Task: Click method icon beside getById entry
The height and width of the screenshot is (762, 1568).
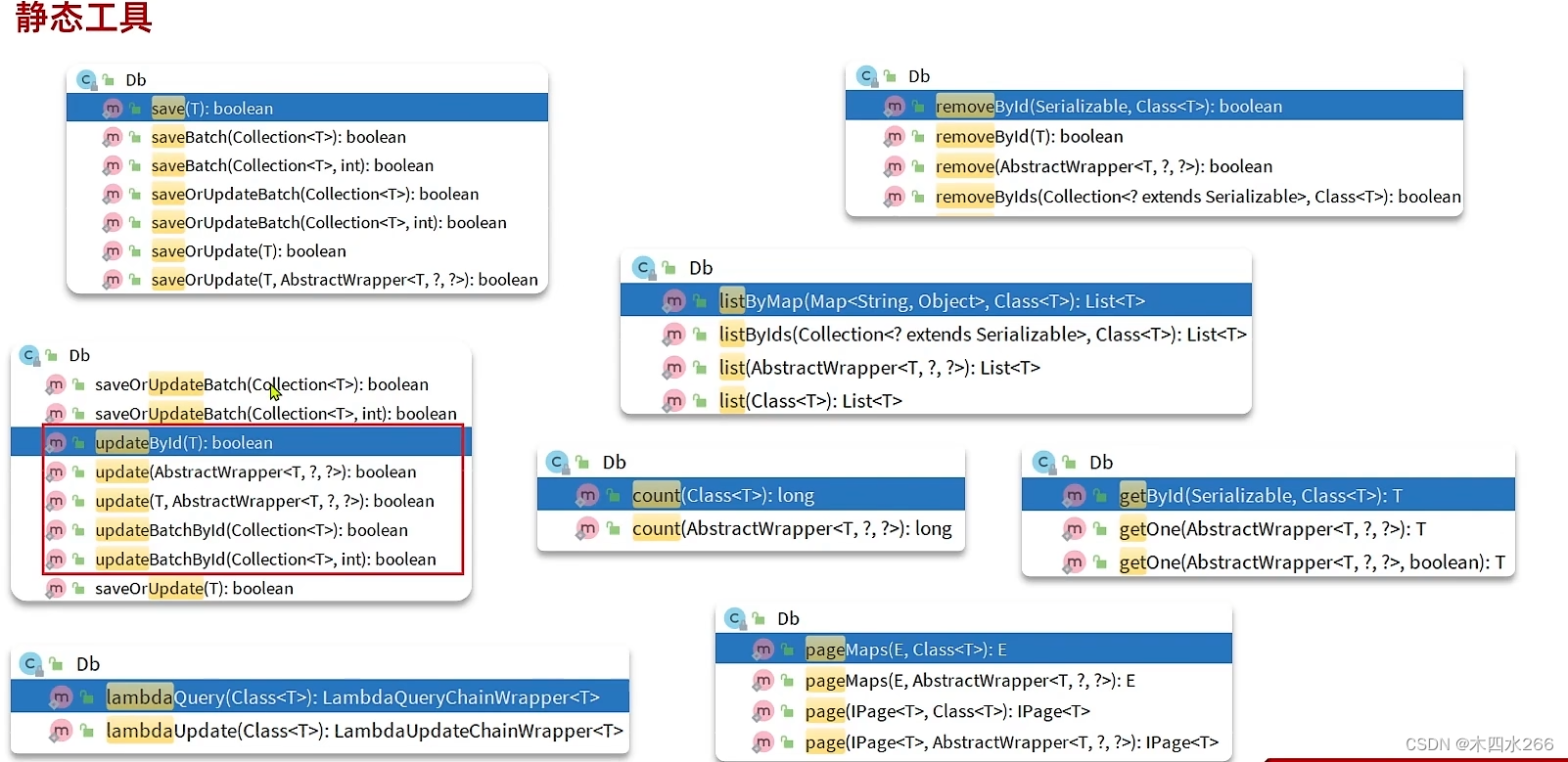Action: 1074,496
